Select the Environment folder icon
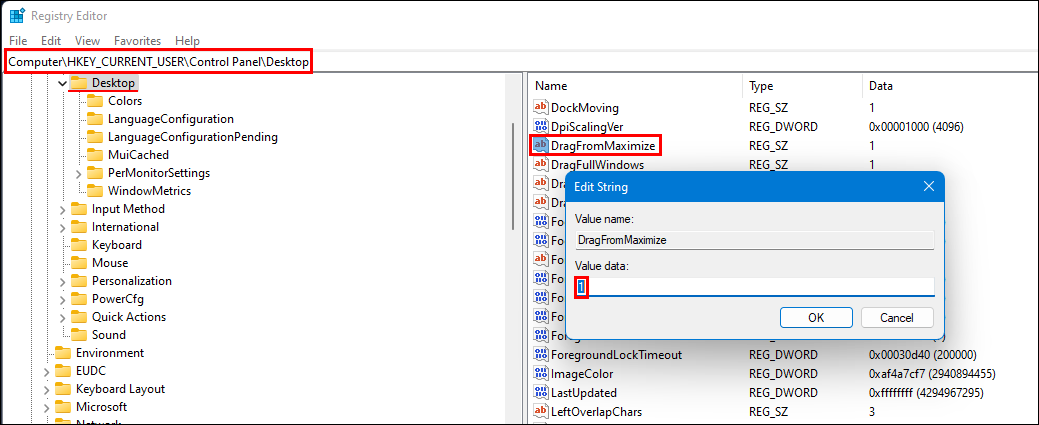Image resolution: width=1039 pixels, height=425 pixels. click(x=63, y=352)
